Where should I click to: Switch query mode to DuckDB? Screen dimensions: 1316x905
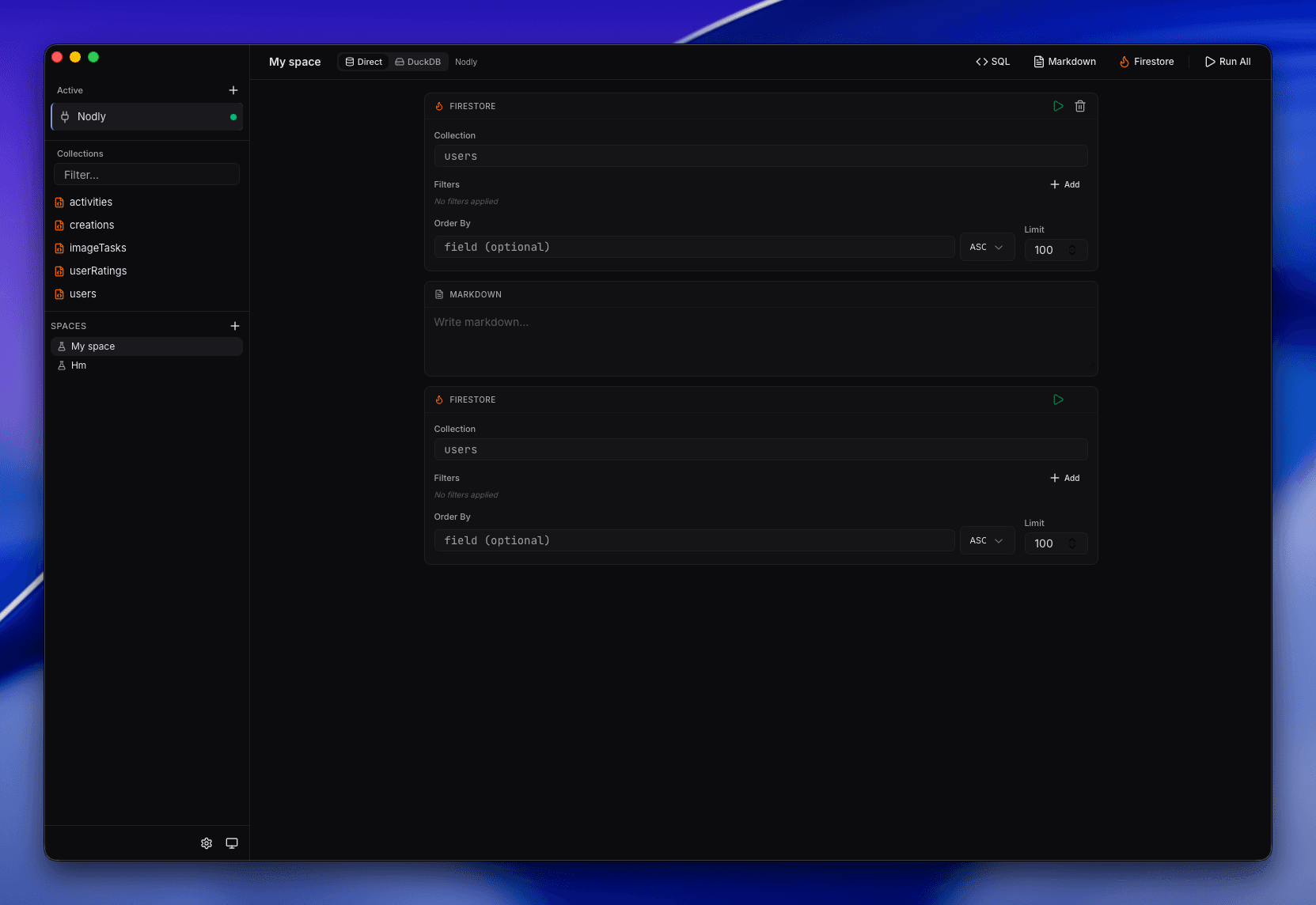coord(417,61)
